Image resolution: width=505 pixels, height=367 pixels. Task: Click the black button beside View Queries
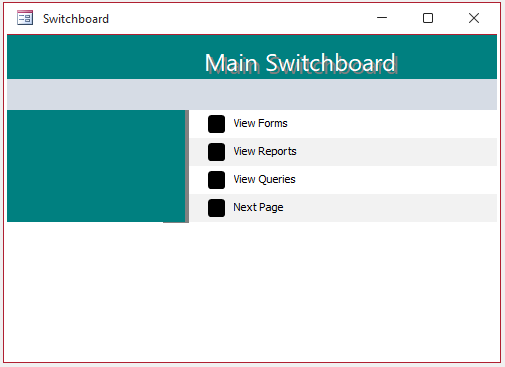(x=216, y=180)
